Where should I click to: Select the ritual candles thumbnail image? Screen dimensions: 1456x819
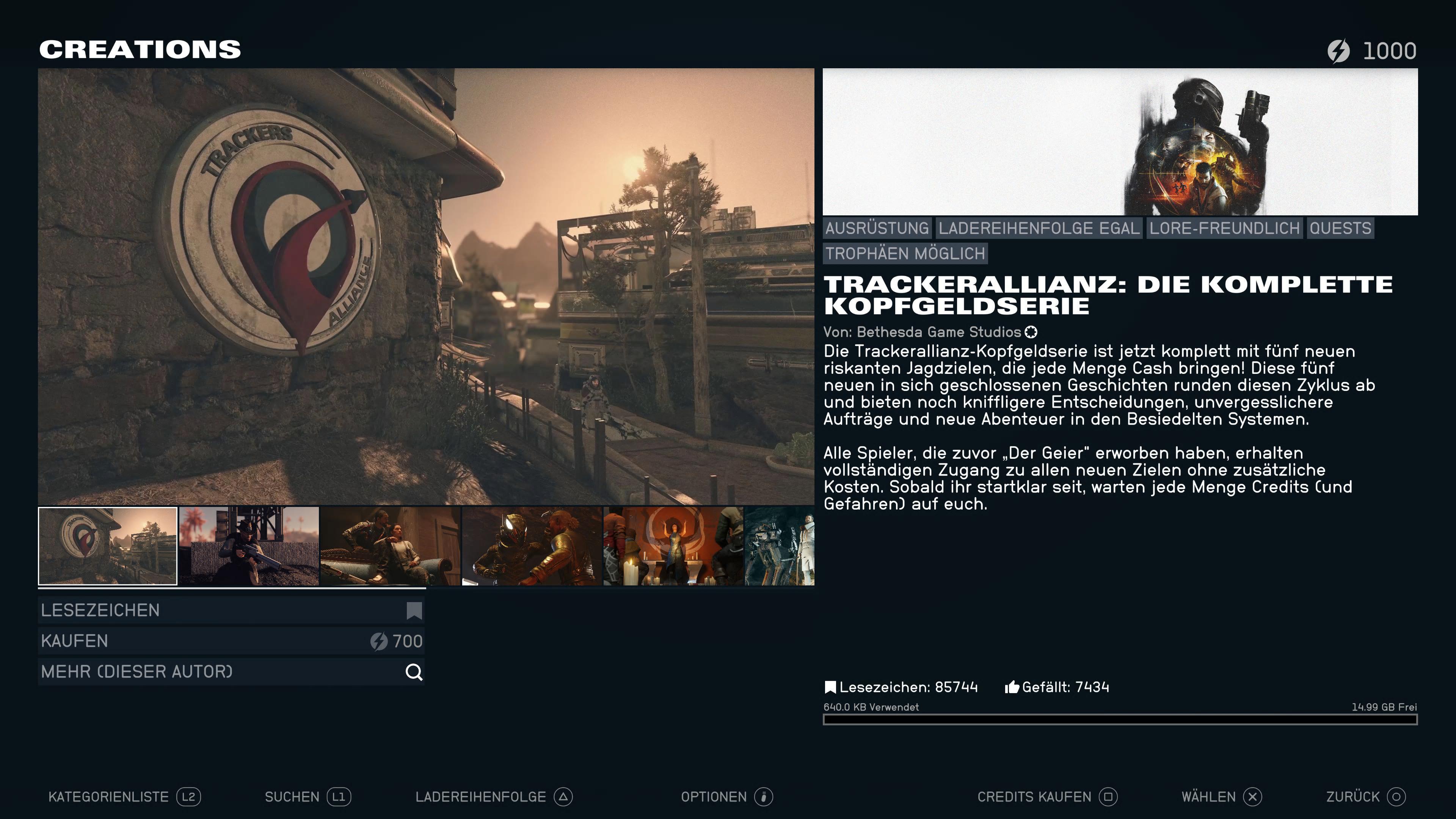673,546
